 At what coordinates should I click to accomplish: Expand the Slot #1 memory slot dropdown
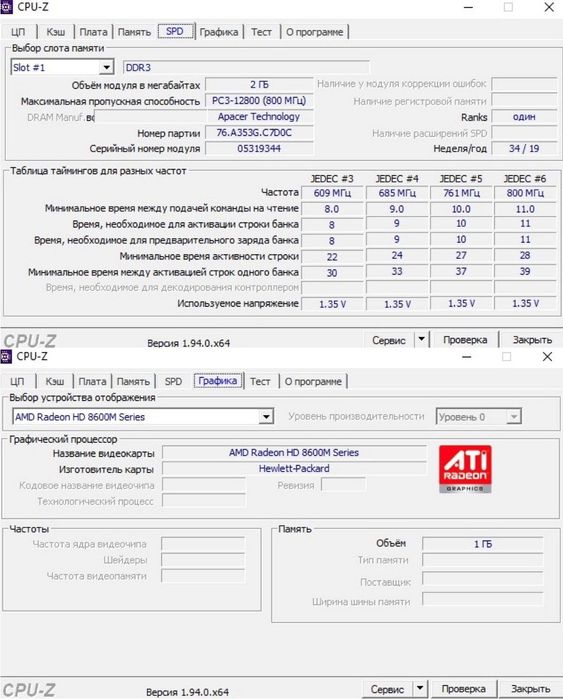point(106,68)
